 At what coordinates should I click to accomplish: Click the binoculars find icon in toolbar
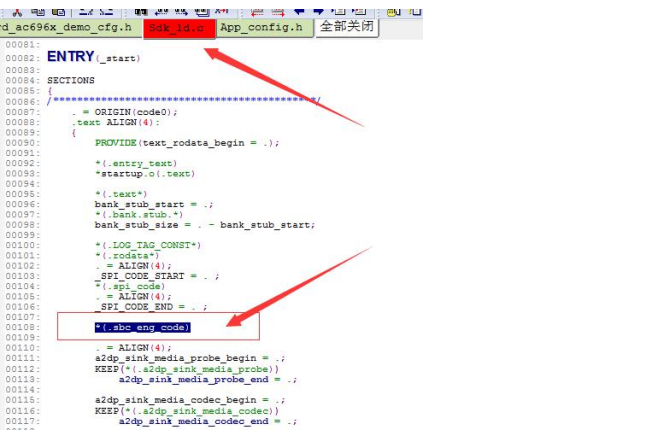[140, 12]
